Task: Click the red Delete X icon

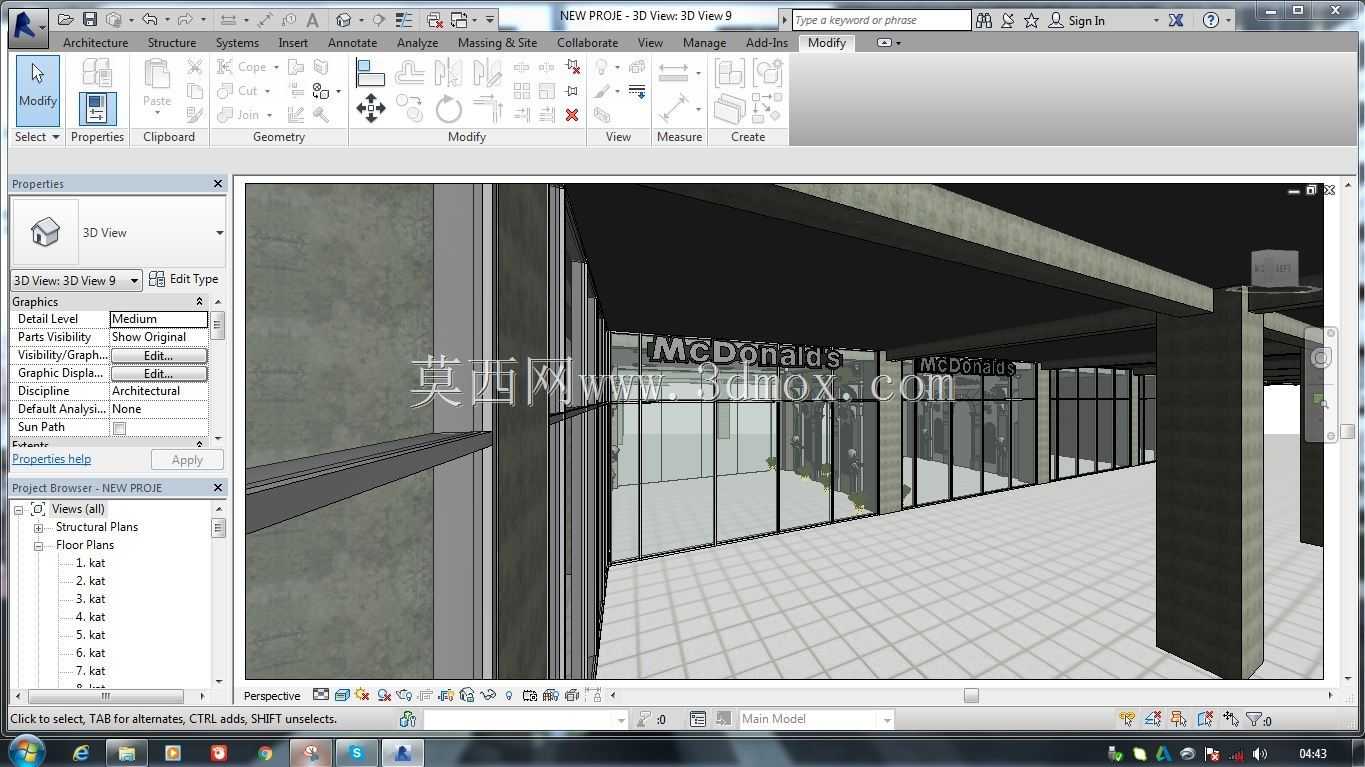Action: click(572, 115)
